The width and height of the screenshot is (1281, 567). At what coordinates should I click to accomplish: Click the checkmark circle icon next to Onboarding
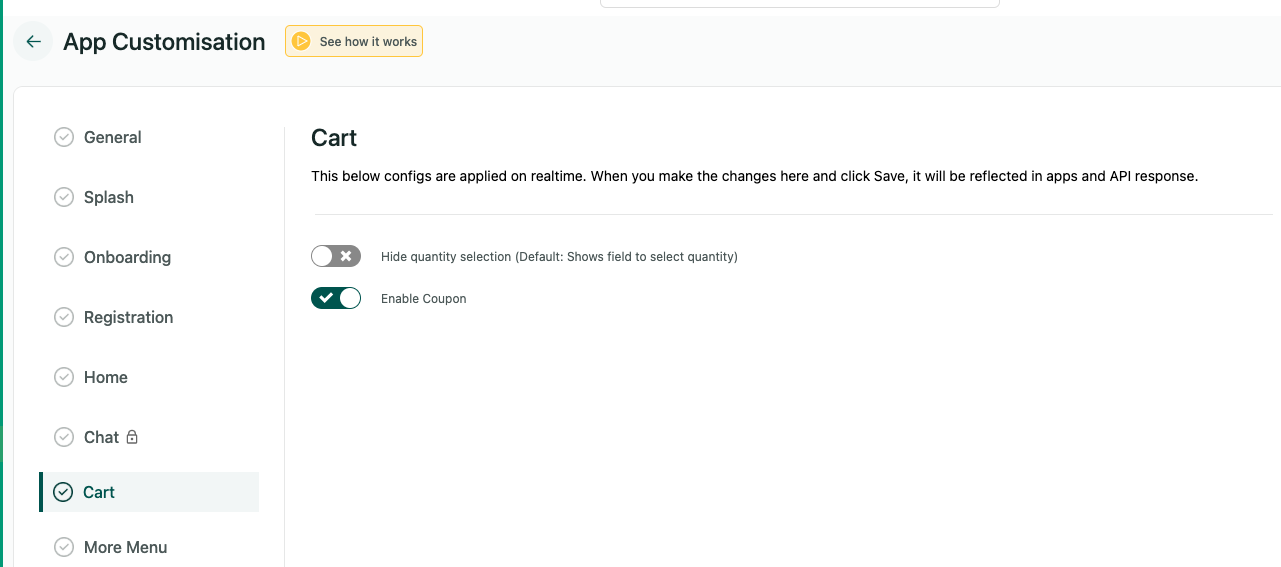click(x=64, y=257)
